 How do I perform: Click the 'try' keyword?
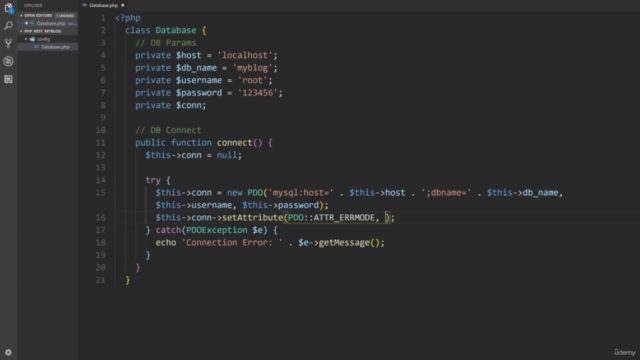point(153,180)
